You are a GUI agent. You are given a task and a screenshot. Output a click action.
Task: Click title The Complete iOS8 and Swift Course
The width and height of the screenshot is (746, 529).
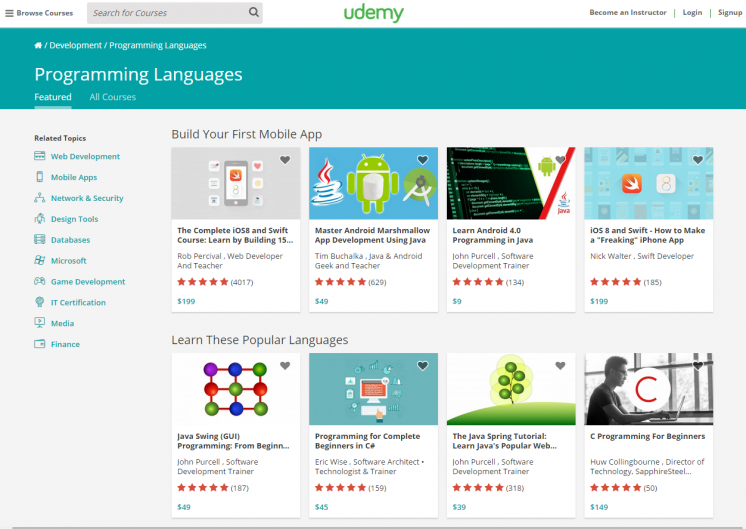coord(235,235)
